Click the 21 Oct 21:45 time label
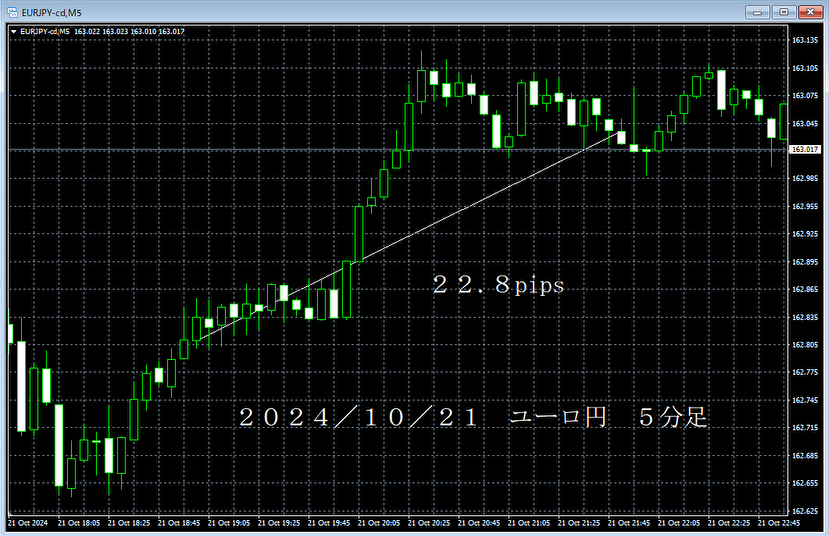The image size is (829, 536). point(629,523)
